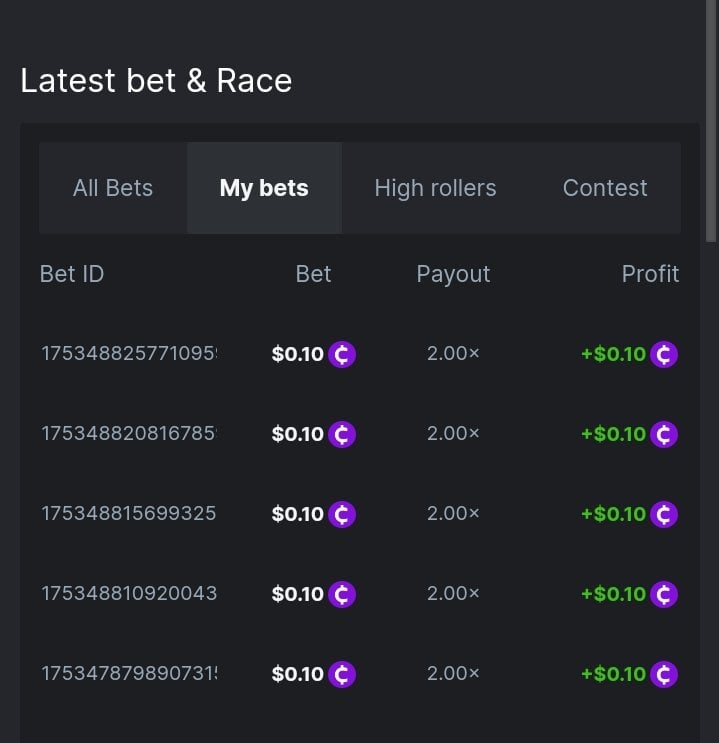Click the Payout column header

coord(453,274)
